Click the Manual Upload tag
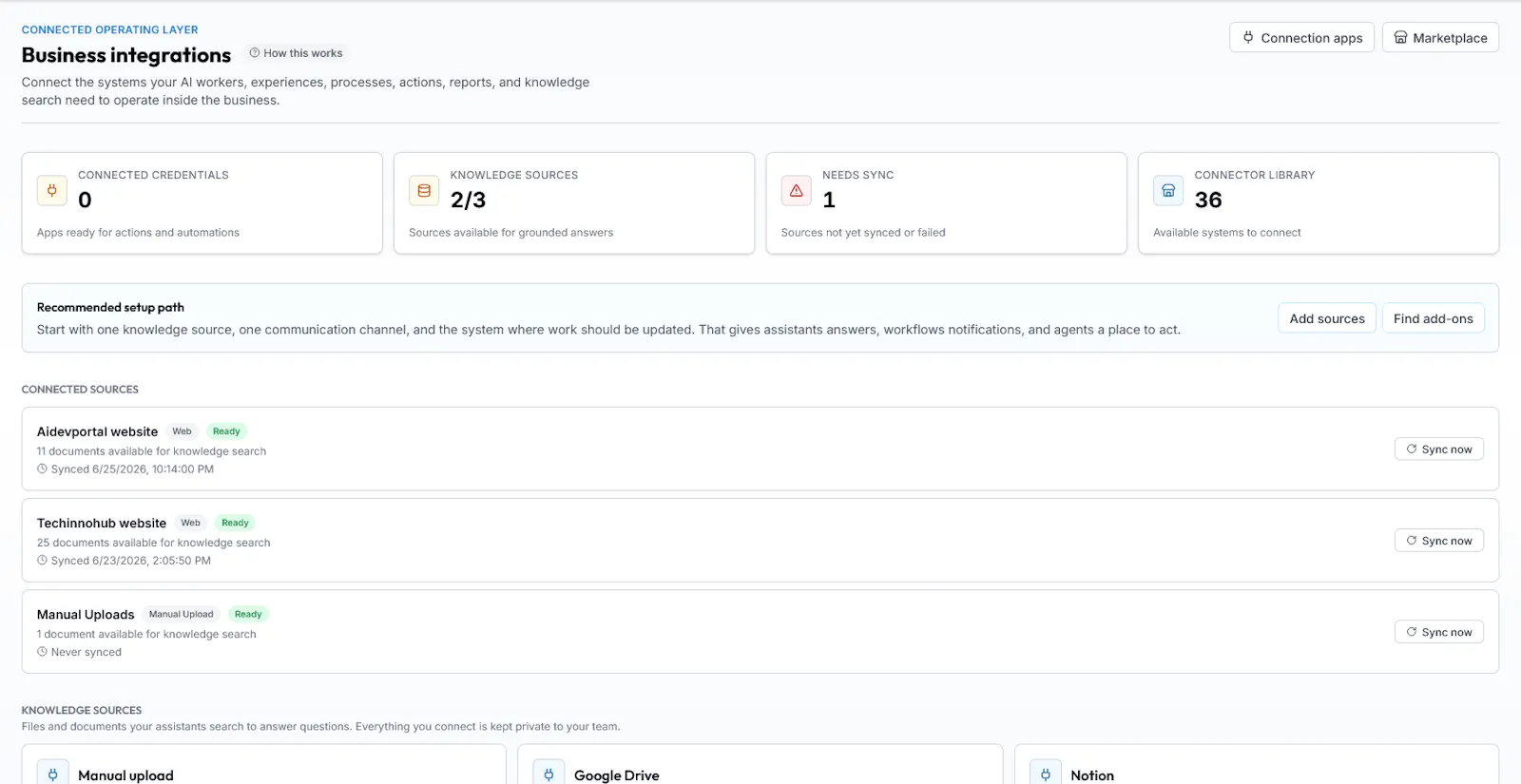1521x784 pixels. tap(181, 614)
